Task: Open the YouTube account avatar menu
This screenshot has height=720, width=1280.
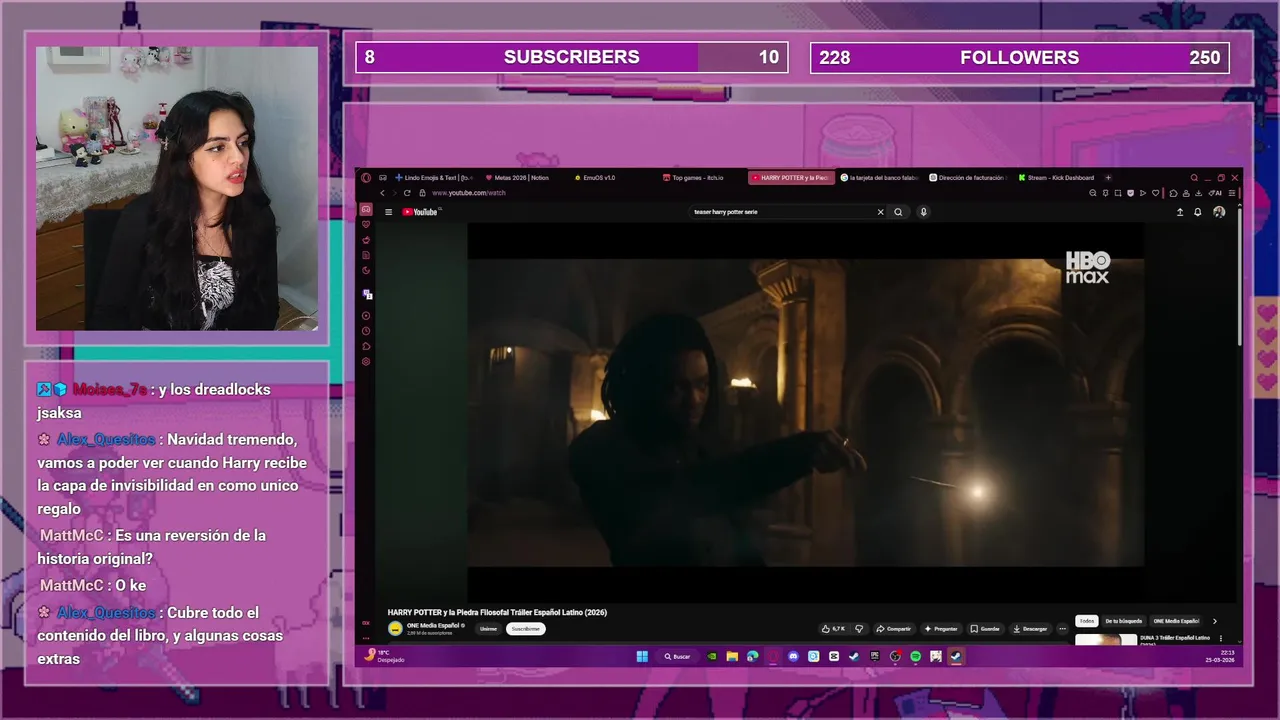Action: tap(1219, 212)
